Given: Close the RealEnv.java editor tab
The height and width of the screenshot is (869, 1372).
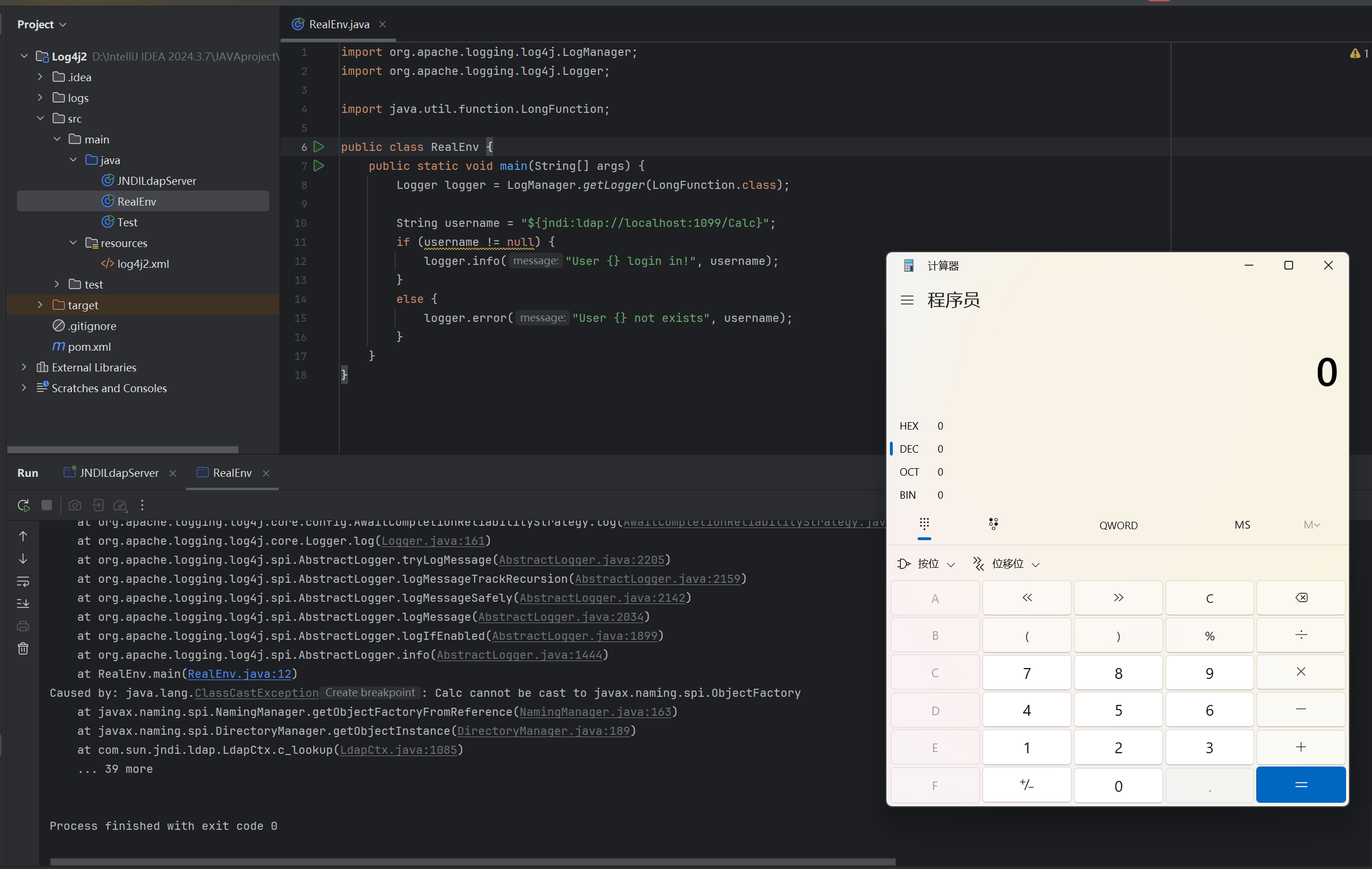Looking at the screenshot, I should coord(382,24).
